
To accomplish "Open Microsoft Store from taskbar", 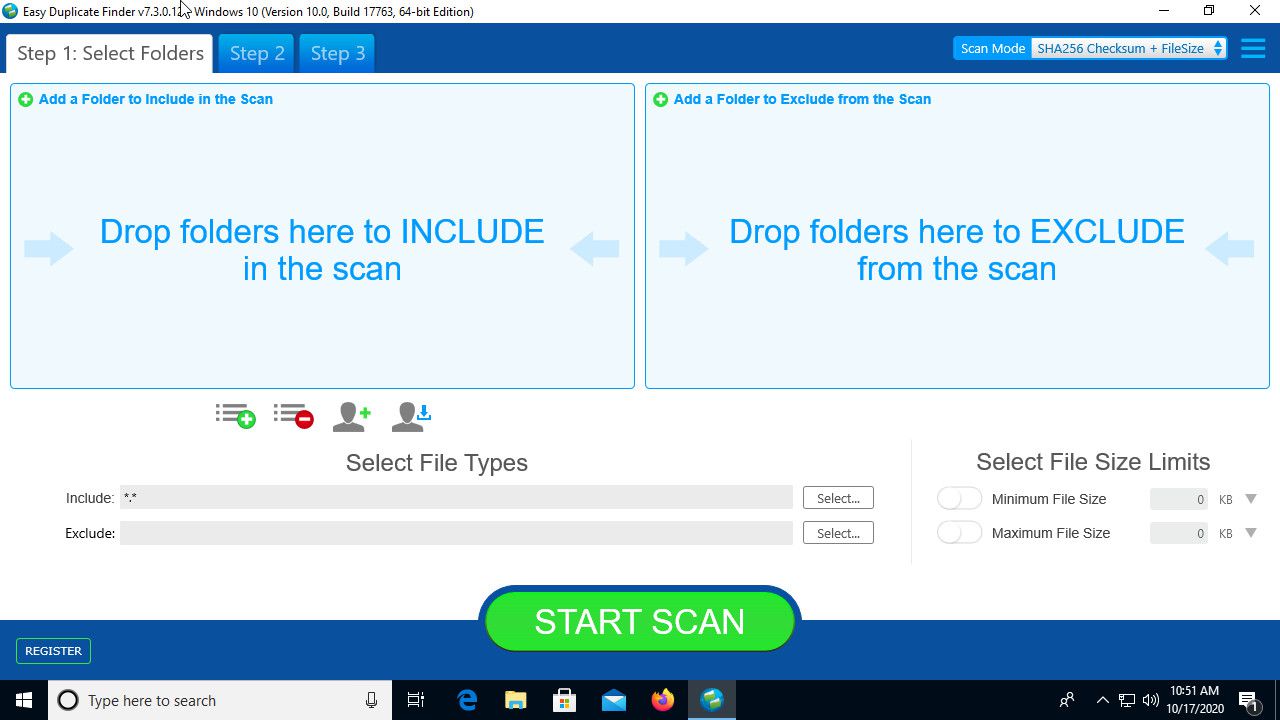I will (x=564, y=700).
